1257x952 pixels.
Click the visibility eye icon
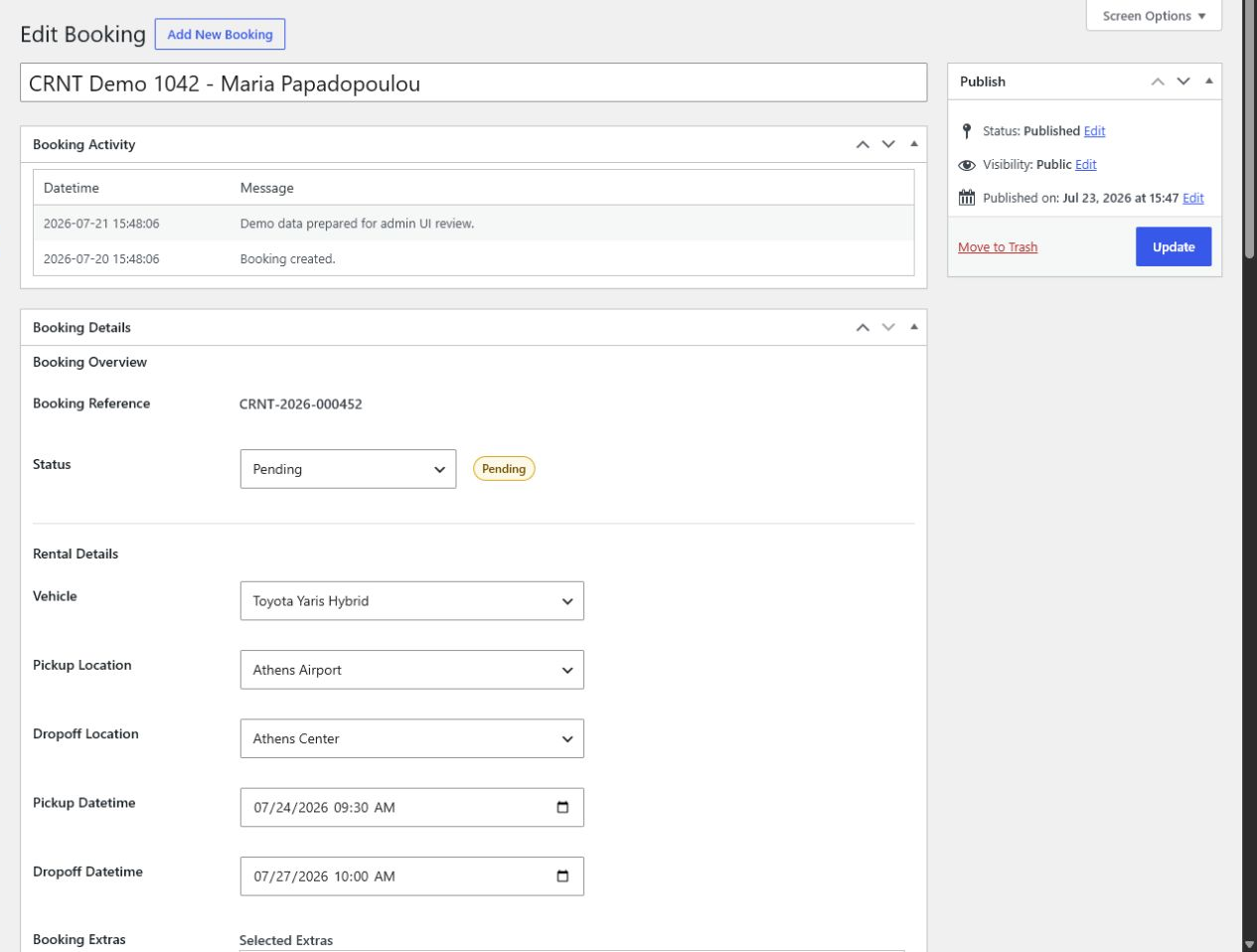967,165
